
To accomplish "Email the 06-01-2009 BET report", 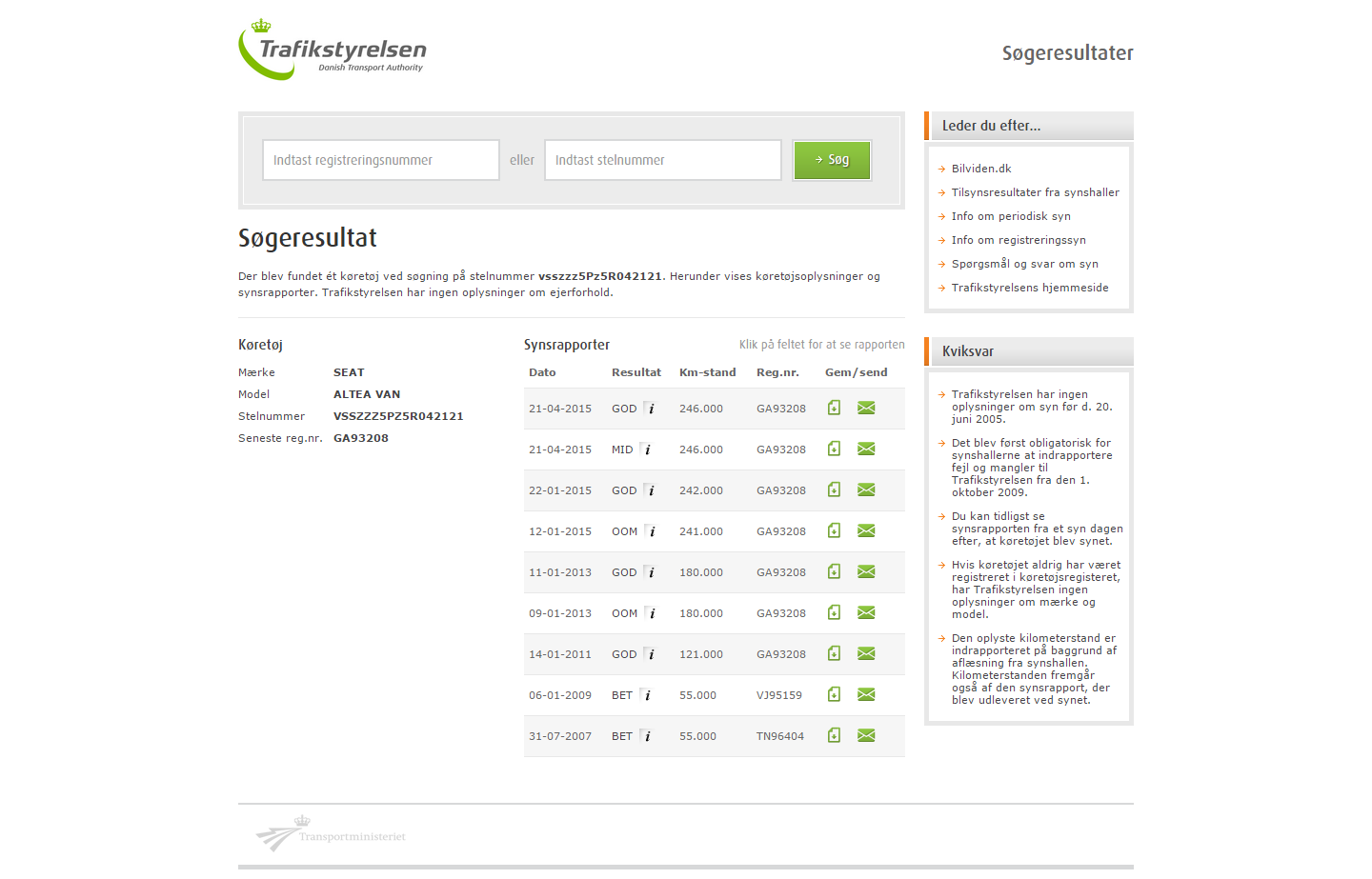I will [866, 694].
